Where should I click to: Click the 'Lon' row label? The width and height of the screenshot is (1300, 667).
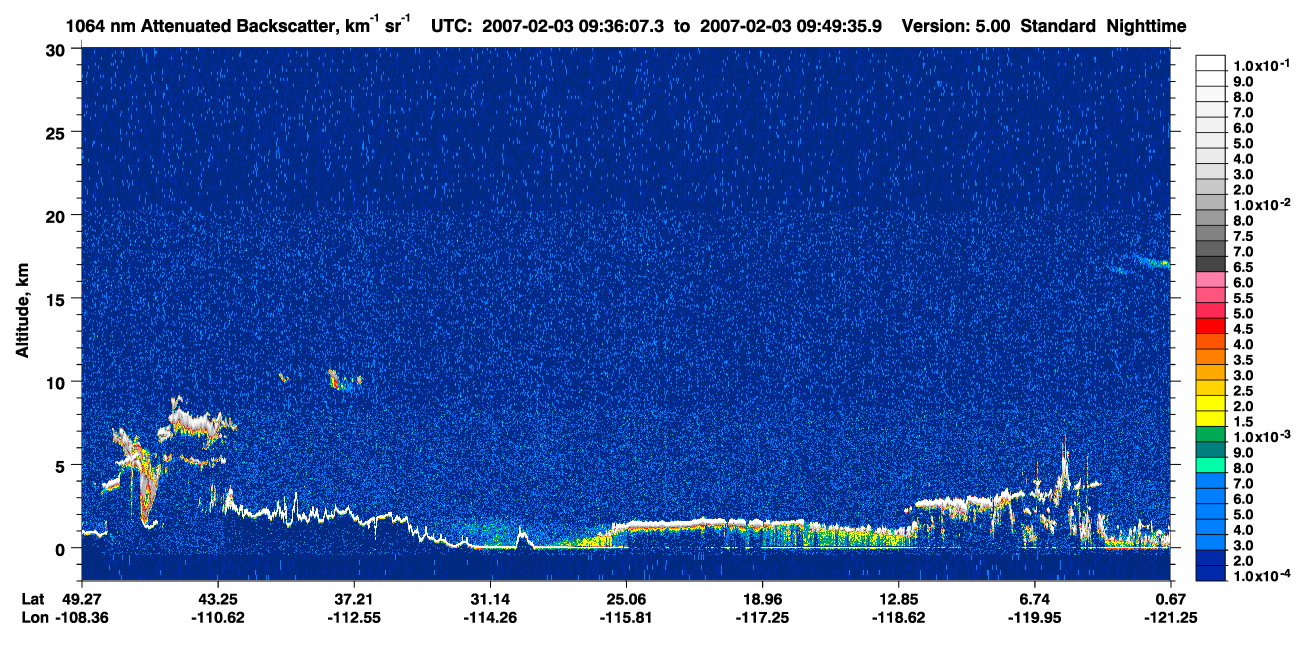pos(34,617)
